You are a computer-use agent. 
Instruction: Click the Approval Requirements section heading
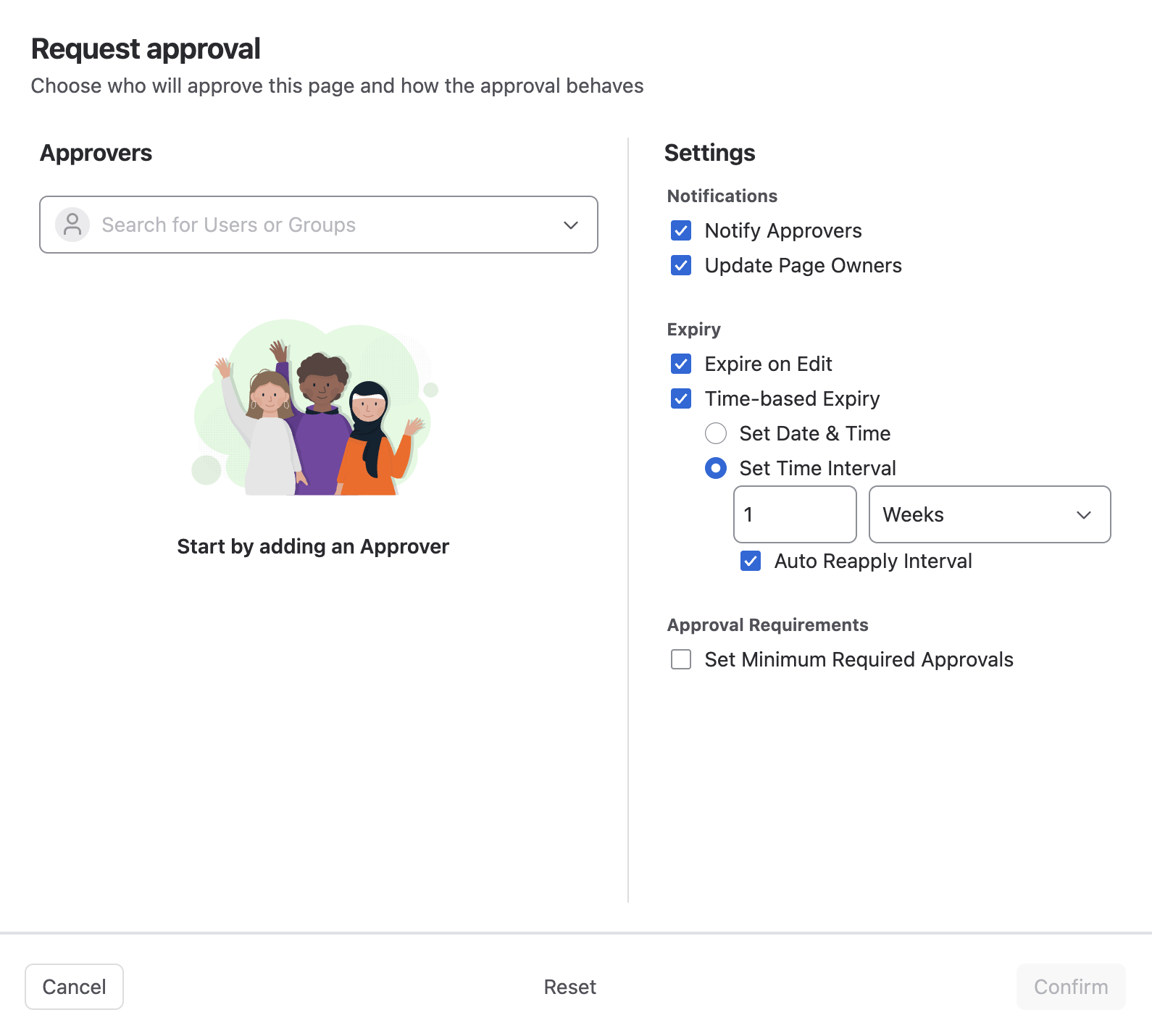point(768,625)
